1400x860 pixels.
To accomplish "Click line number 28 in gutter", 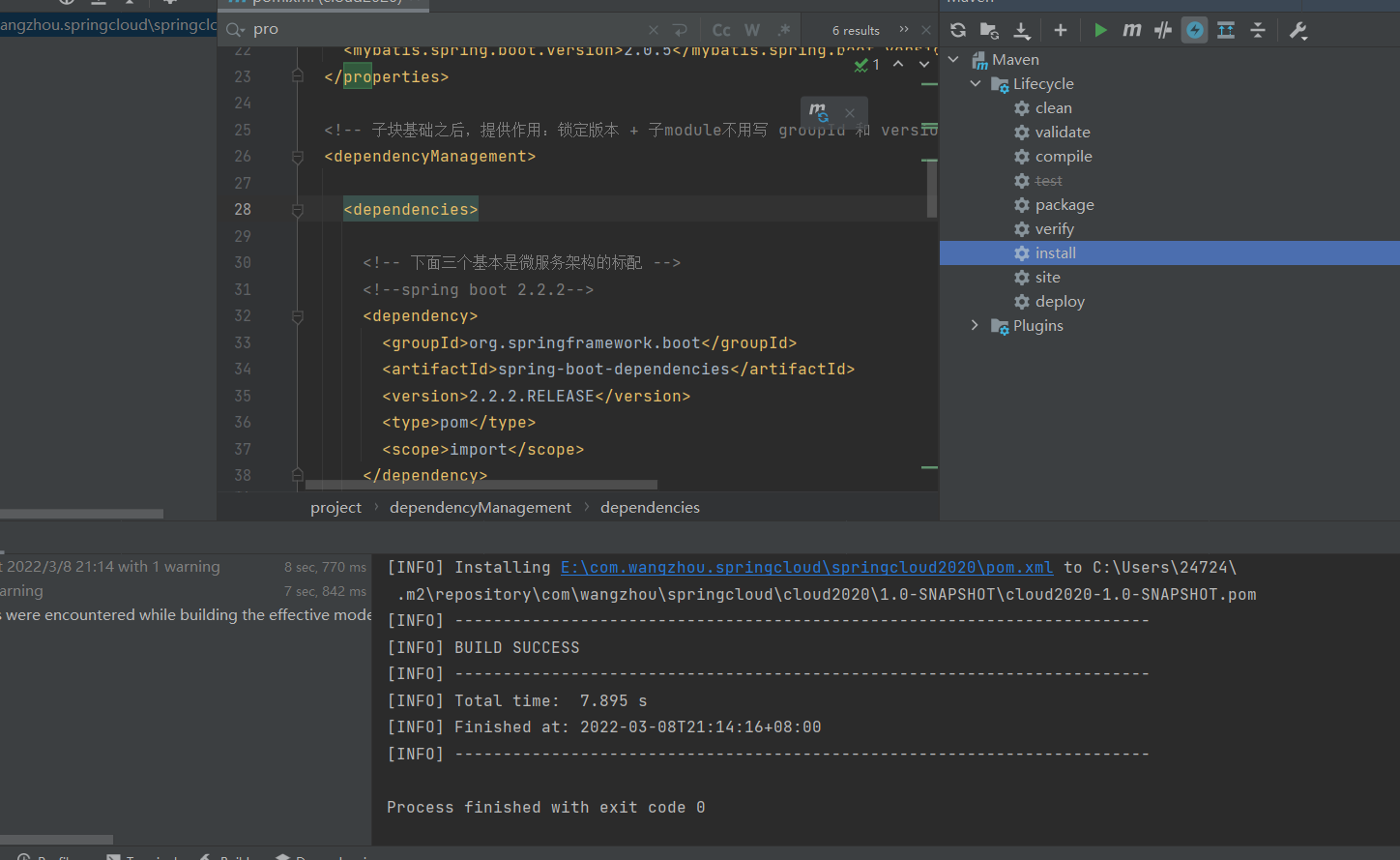I will coord(242,209).
